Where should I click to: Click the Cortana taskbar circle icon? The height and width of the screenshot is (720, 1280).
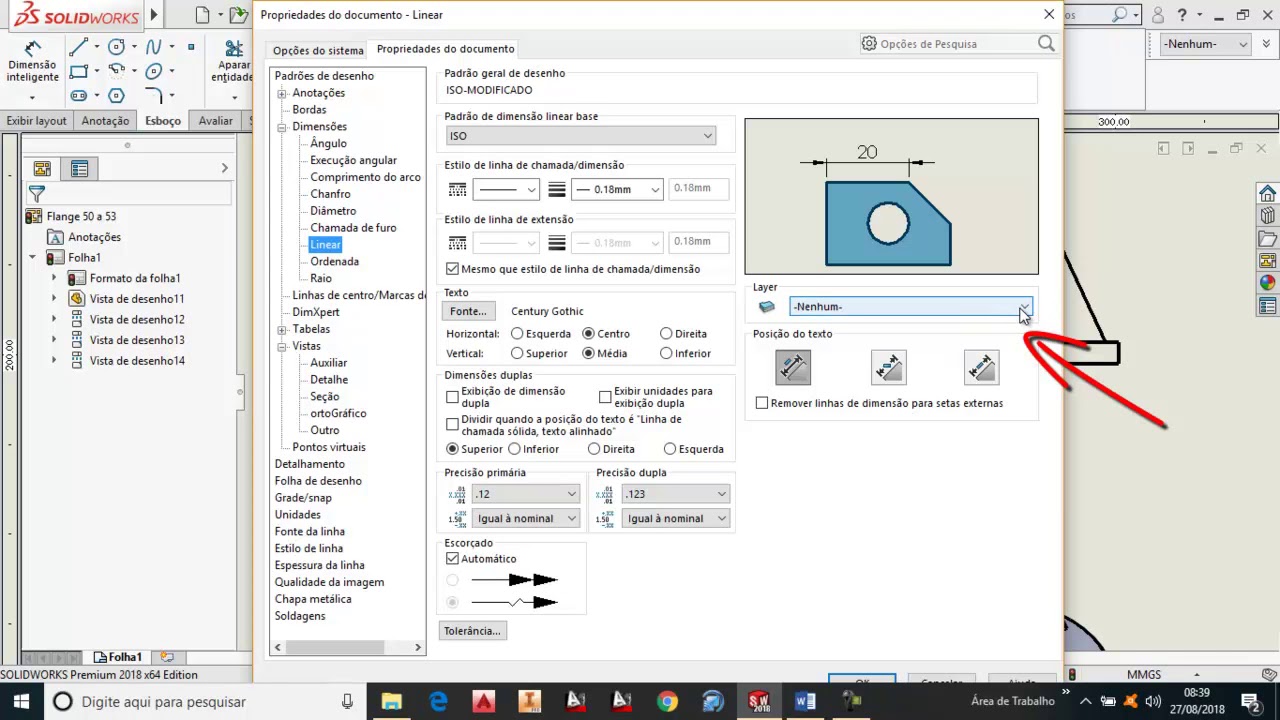coord(62,701)
